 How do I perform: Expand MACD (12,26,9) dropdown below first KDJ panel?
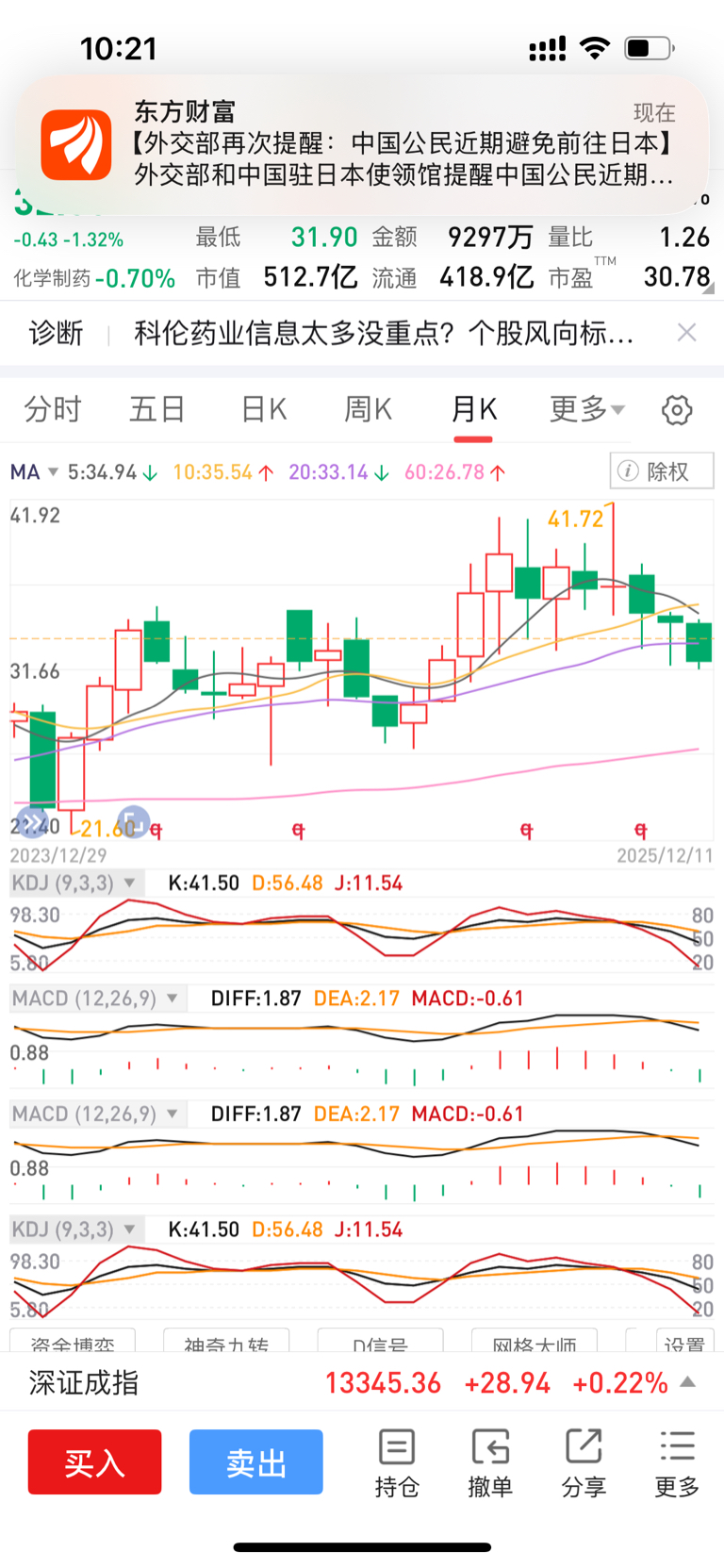(98, 999)
